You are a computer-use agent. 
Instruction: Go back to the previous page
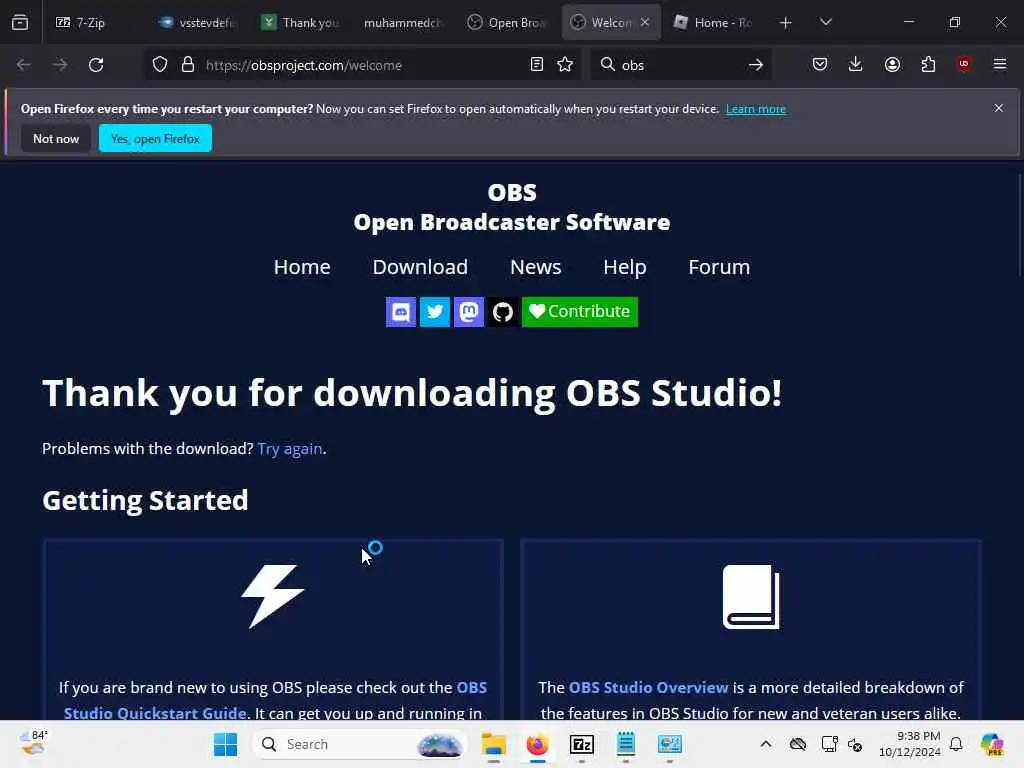click(x=24, y=65)
